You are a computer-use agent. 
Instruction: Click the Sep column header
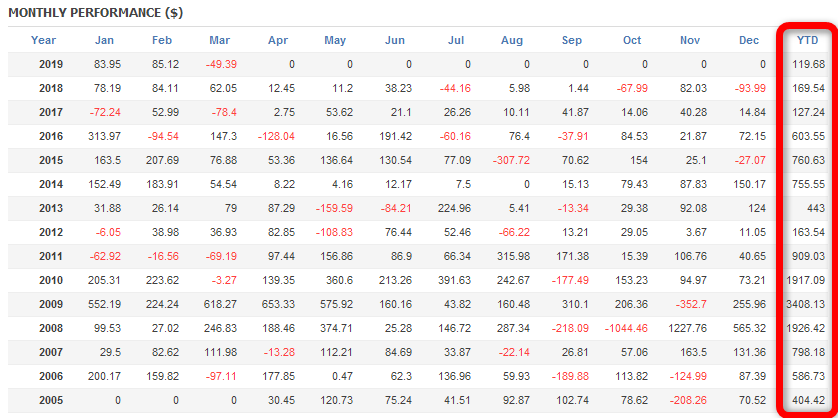[x=572, y=40]
